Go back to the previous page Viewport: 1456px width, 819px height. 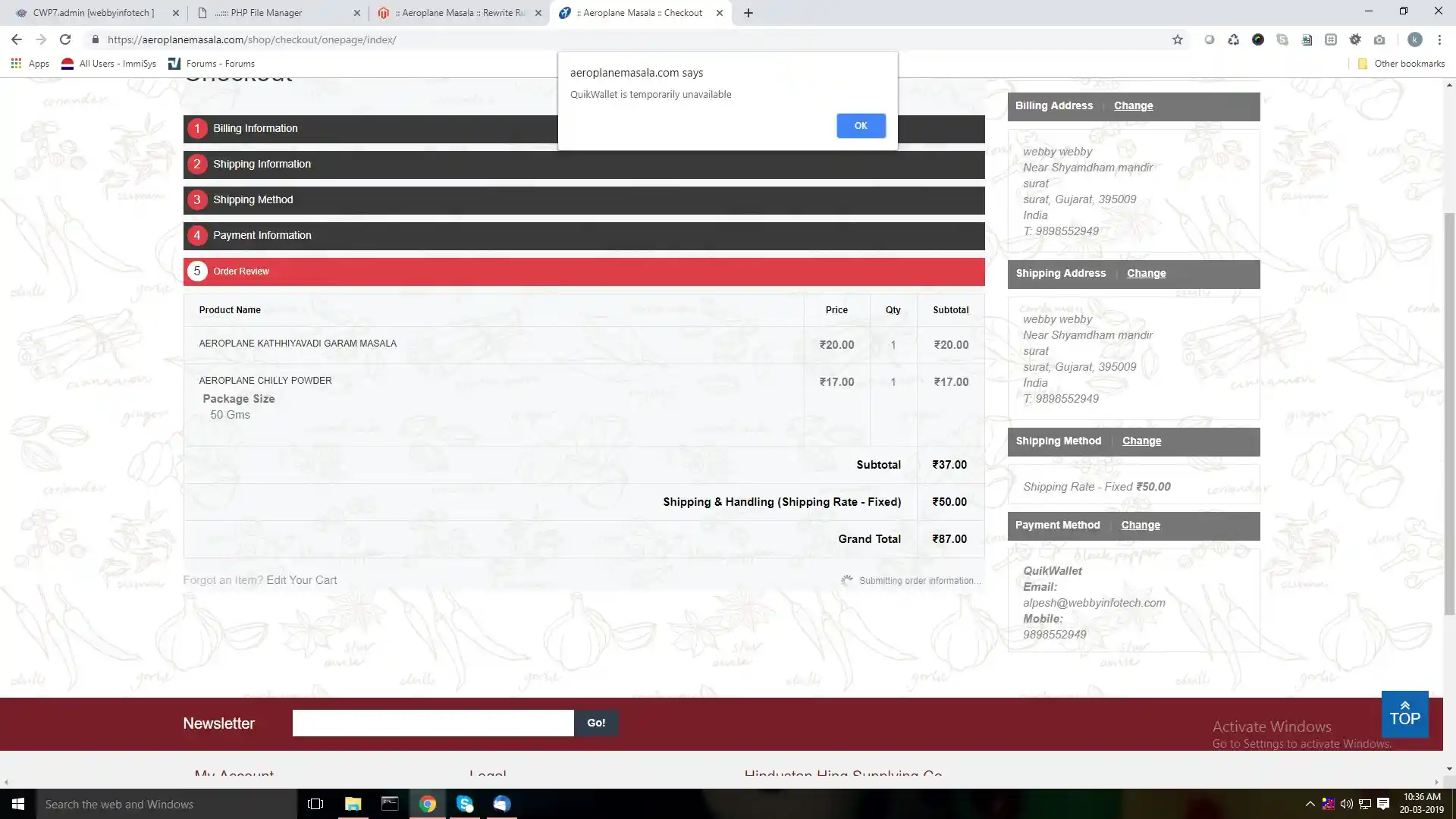pyautogui.click(x=17, y=39)
